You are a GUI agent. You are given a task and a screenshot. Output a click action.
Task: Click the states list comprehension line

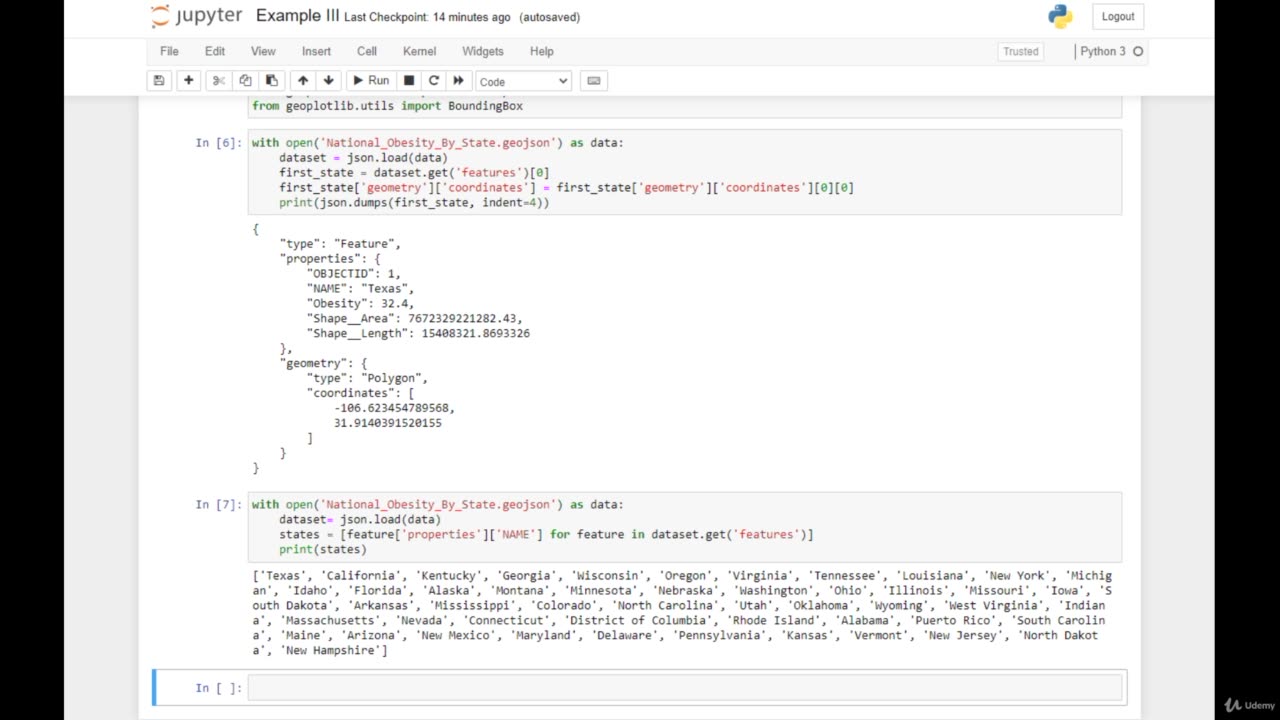(546, 534)
